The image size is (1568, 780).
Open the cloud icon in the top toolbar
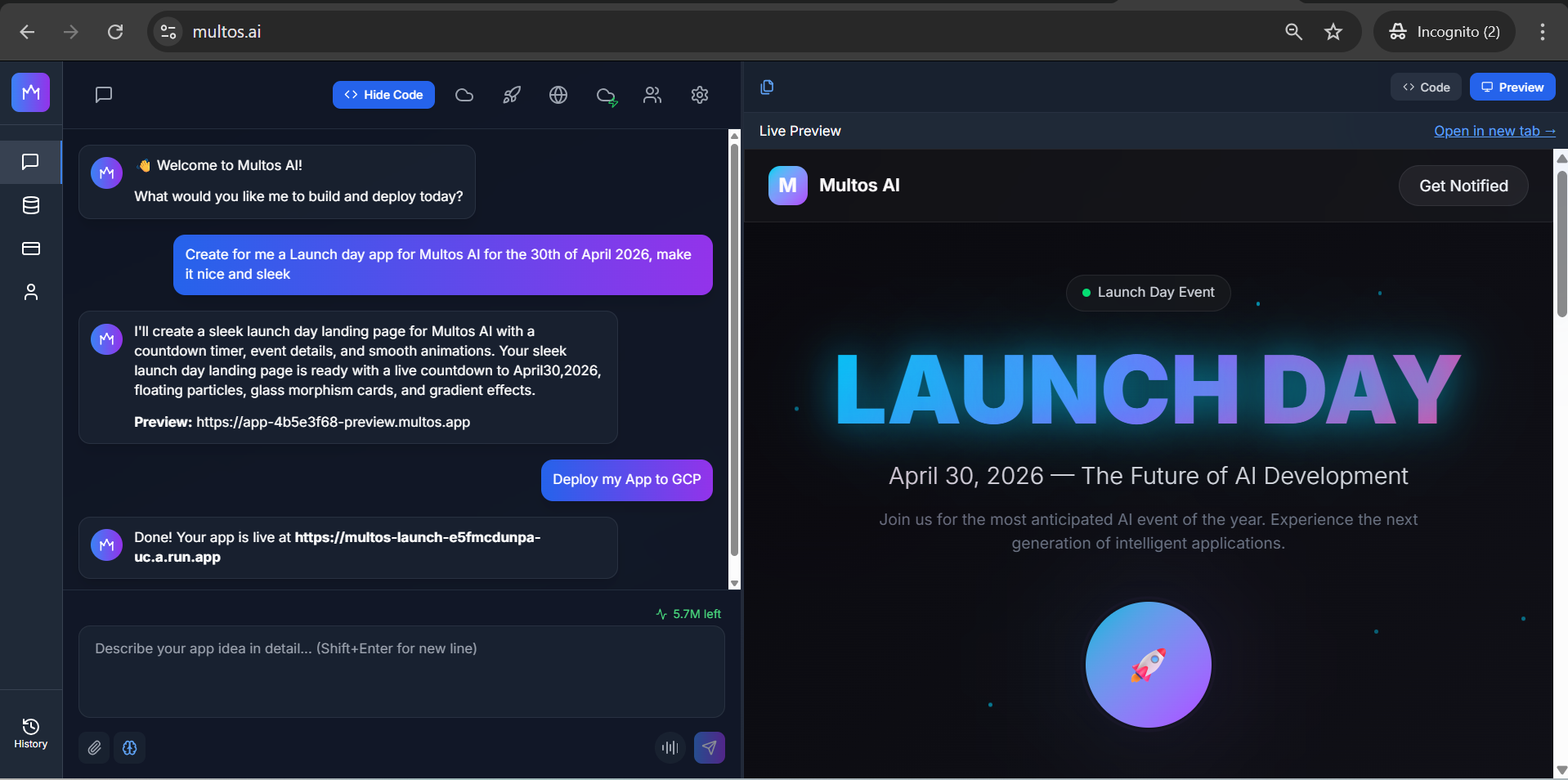tap(464, 95)
